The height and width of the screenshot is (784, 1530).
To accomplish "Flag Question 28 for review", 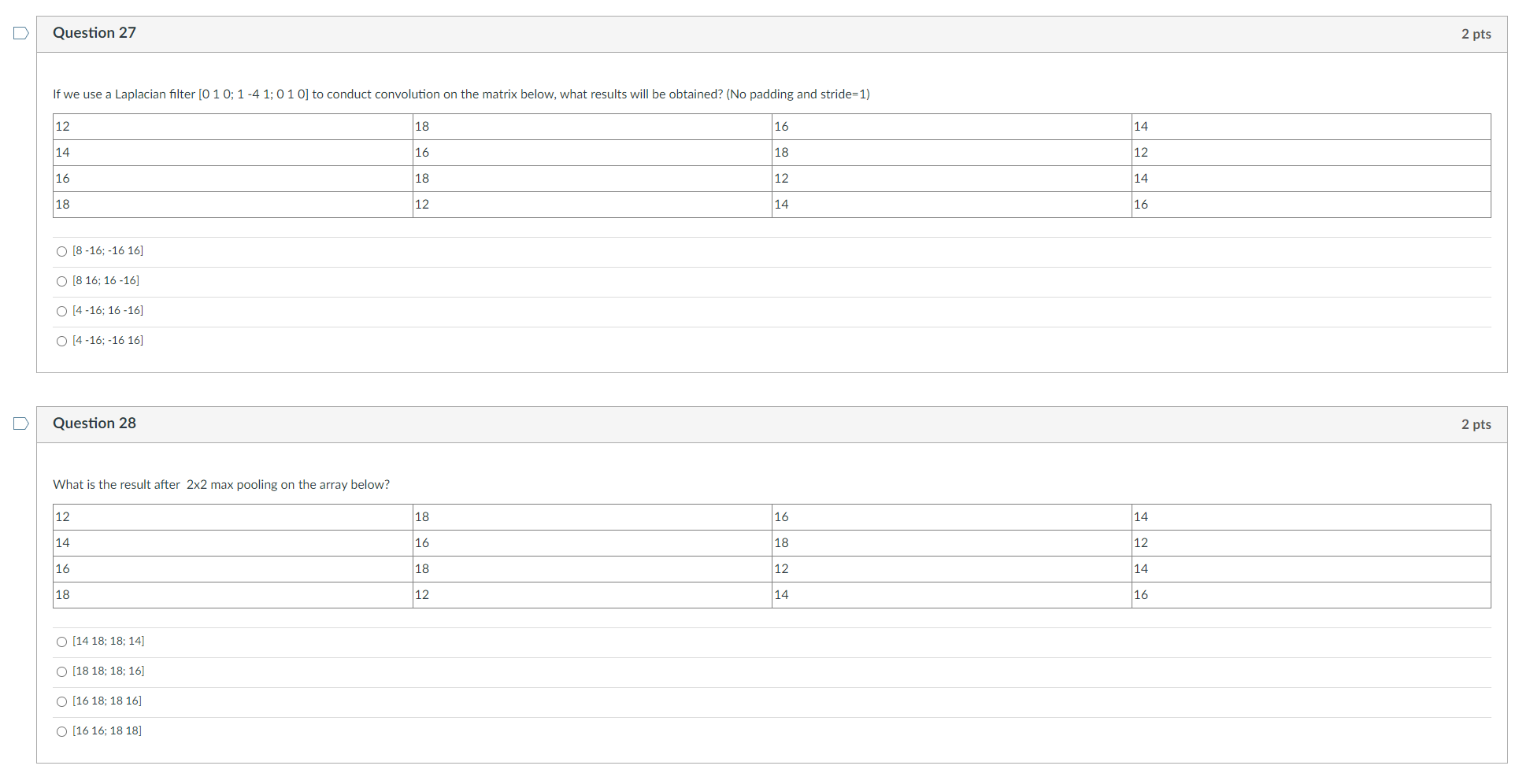I will click(20, 423).
